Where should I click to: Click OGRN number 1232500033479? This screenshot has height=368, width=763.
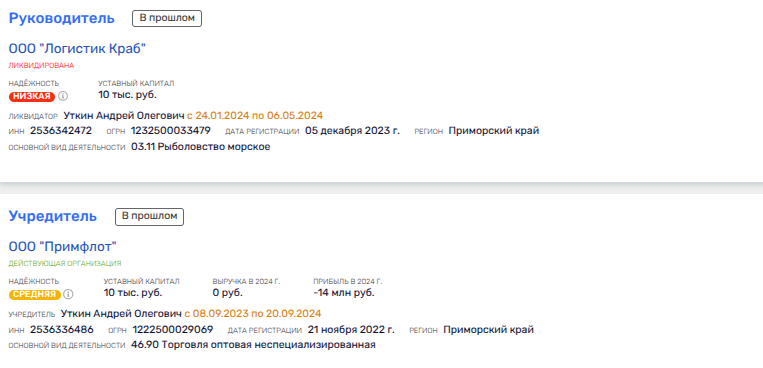click(x=170, y=131)
